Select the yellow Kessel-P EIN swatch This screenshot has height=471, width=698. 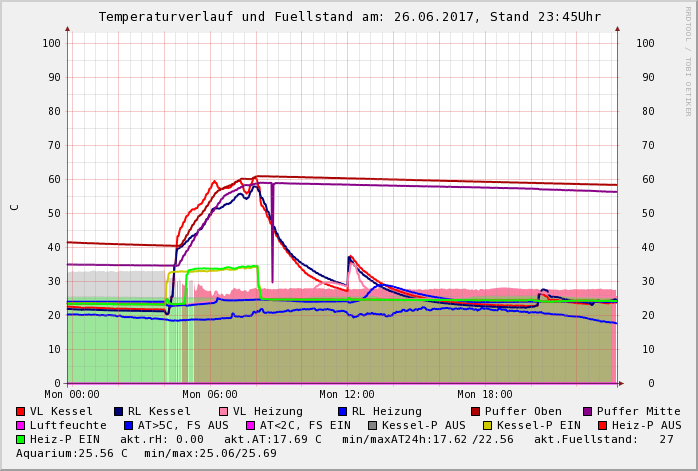pyautogui.click(x=487, y=425)
